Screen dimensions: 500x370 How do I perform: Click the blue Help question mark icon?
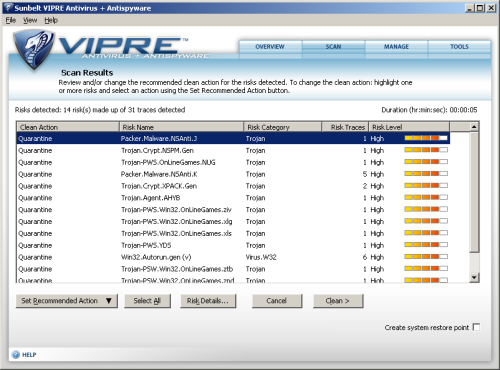(x=16, y=354)
